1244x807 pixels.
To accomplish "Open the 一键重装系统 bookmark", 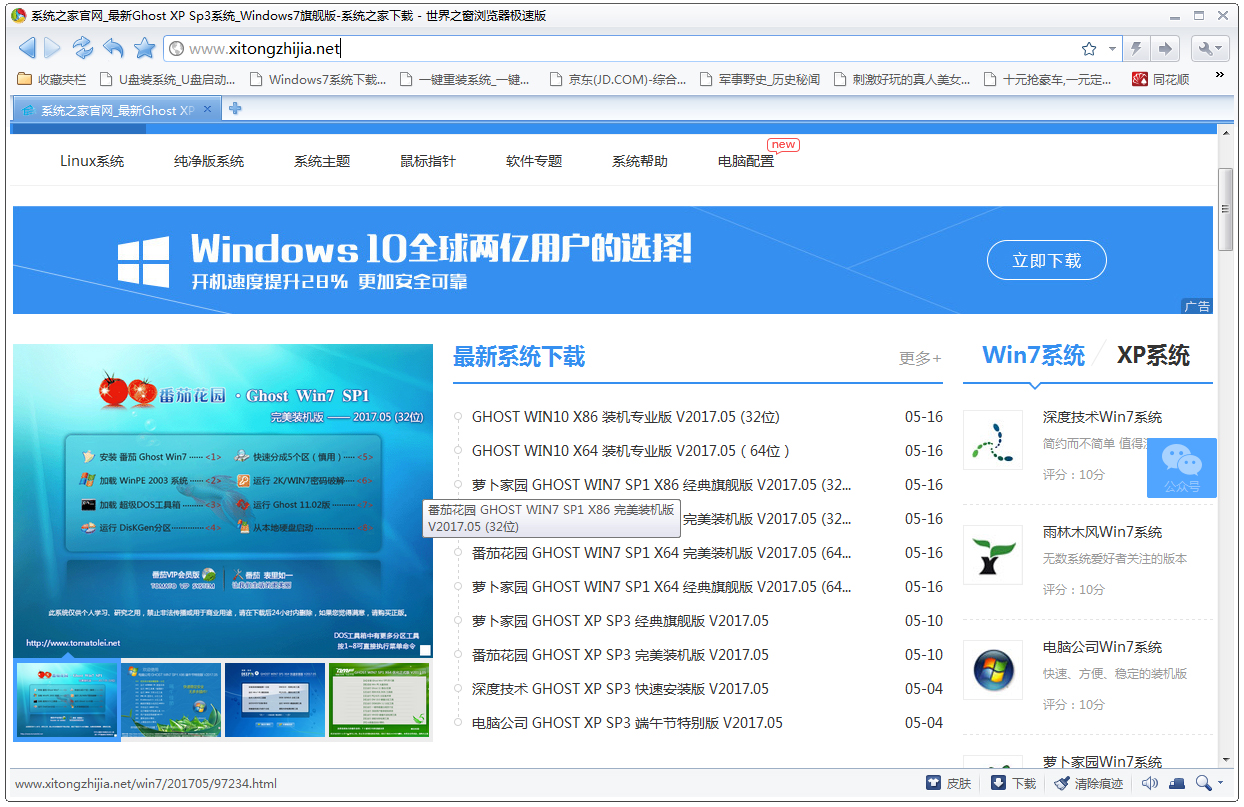I will pyautogui.click(x=464, y=79).
